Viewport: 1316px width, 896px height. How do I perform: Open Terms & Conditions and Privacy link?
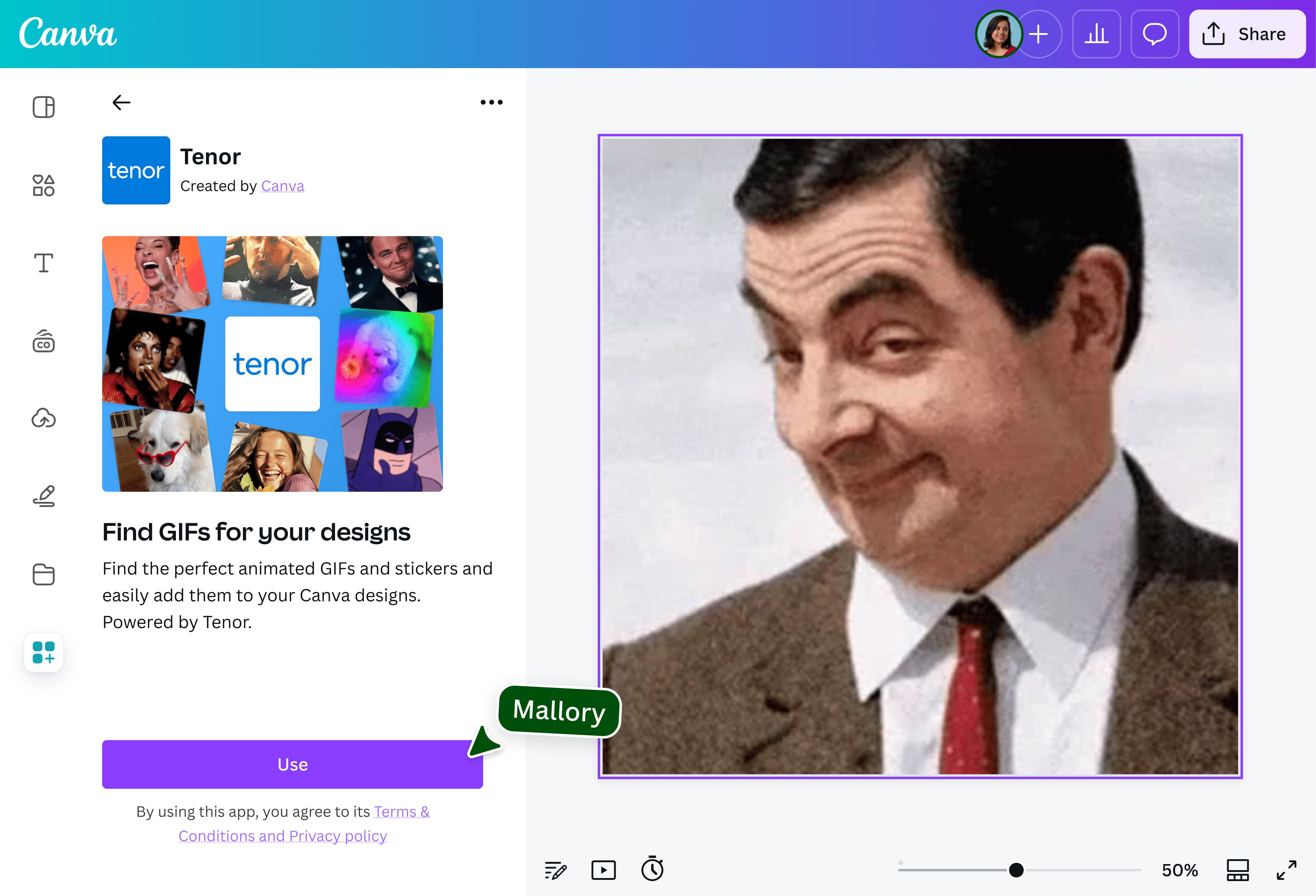(282, 835)
